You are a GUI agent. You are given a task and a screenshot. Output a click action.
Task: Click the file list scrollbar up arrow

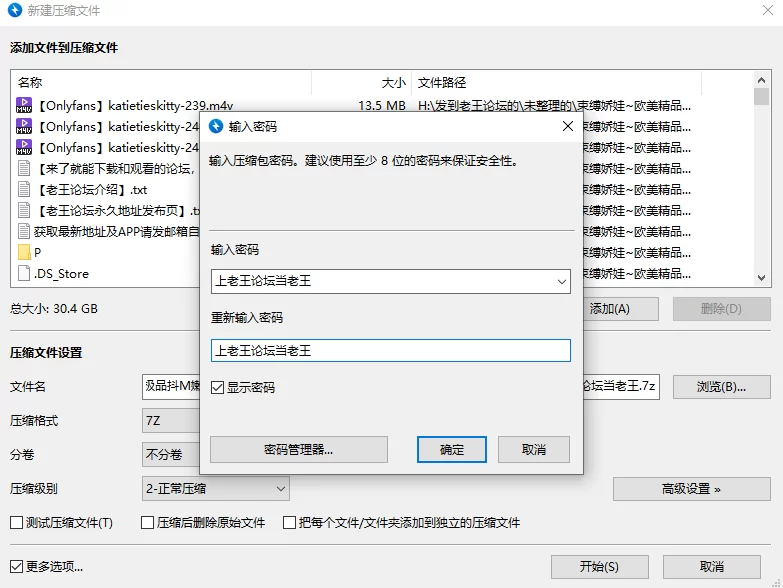click(762, 80)
